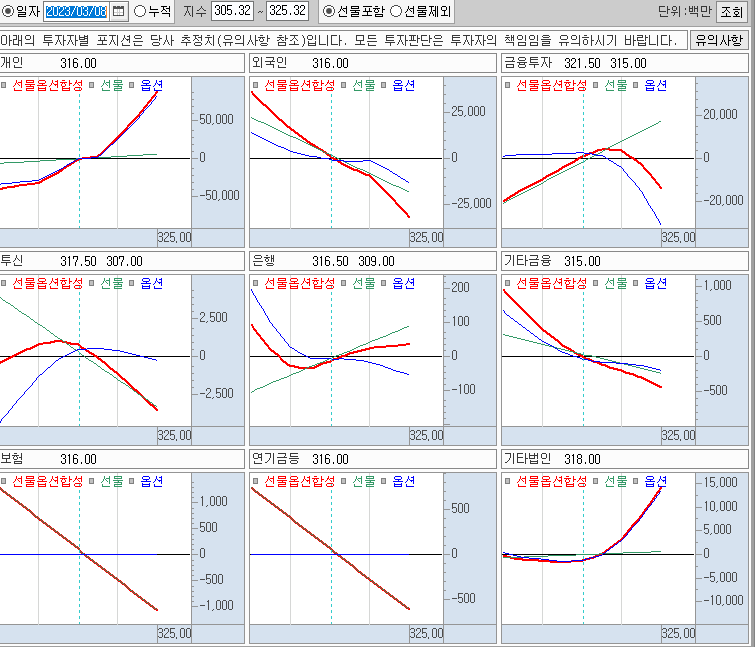Viewport: 755px width, 647px height.
Task: Choose the 선물포함 radio option
Action: tap(329, 11)
